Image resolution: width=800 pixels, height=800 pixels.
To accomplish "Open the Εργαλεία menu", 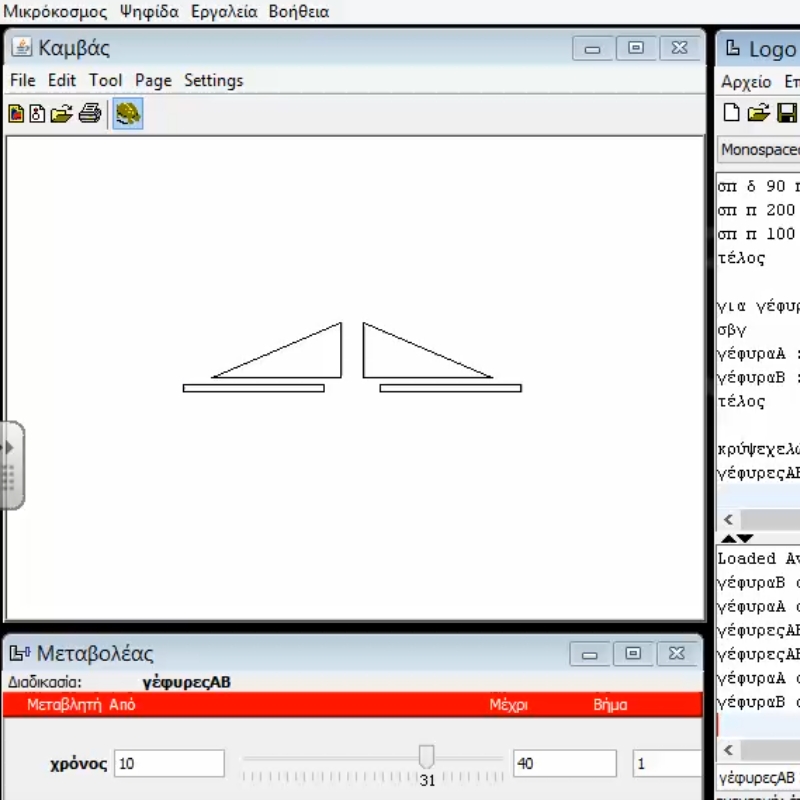I will [224, 11].
